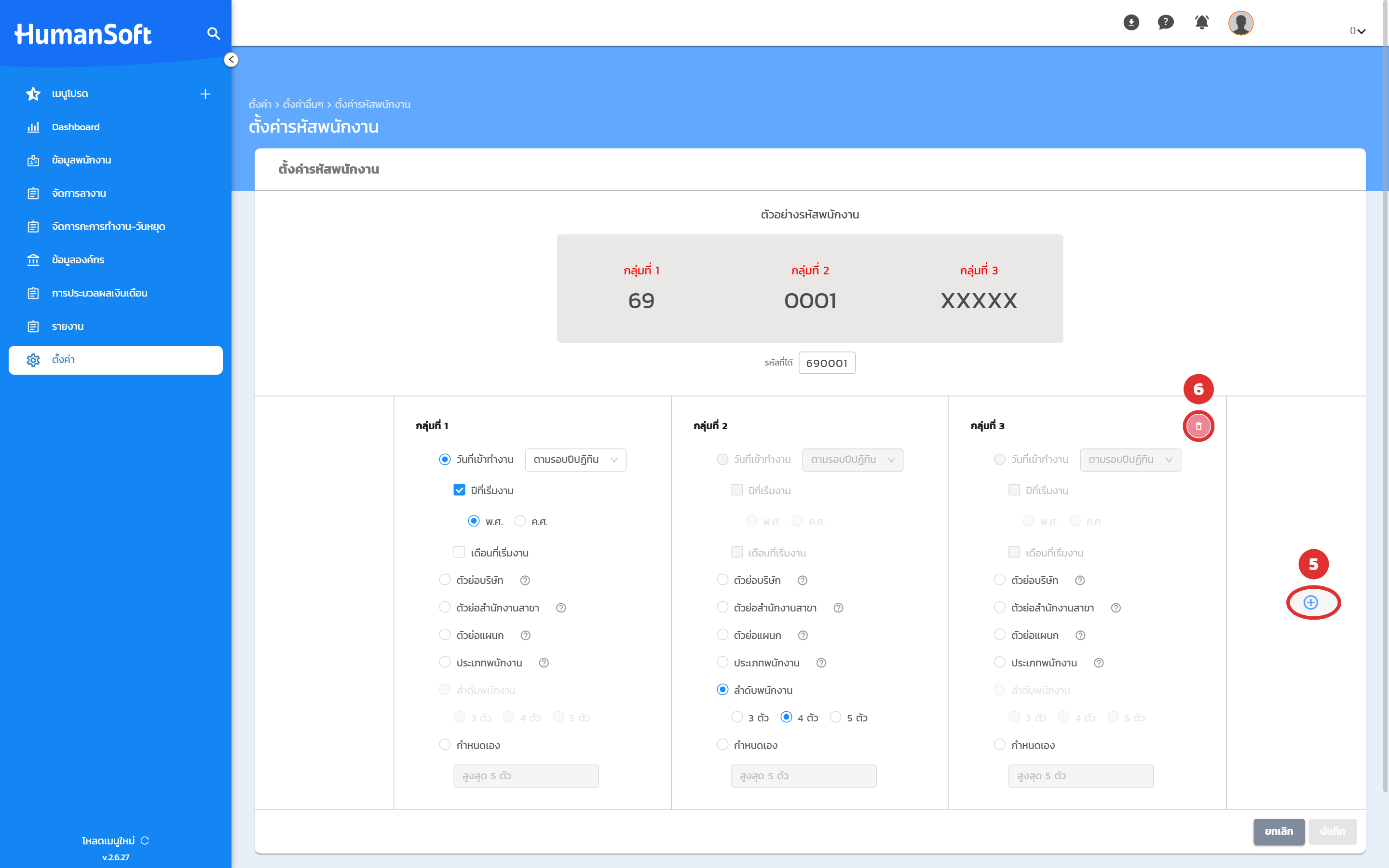Click custom code input in group 1
The height and width of the screenshot is (868, 1389).
[526, 776]
